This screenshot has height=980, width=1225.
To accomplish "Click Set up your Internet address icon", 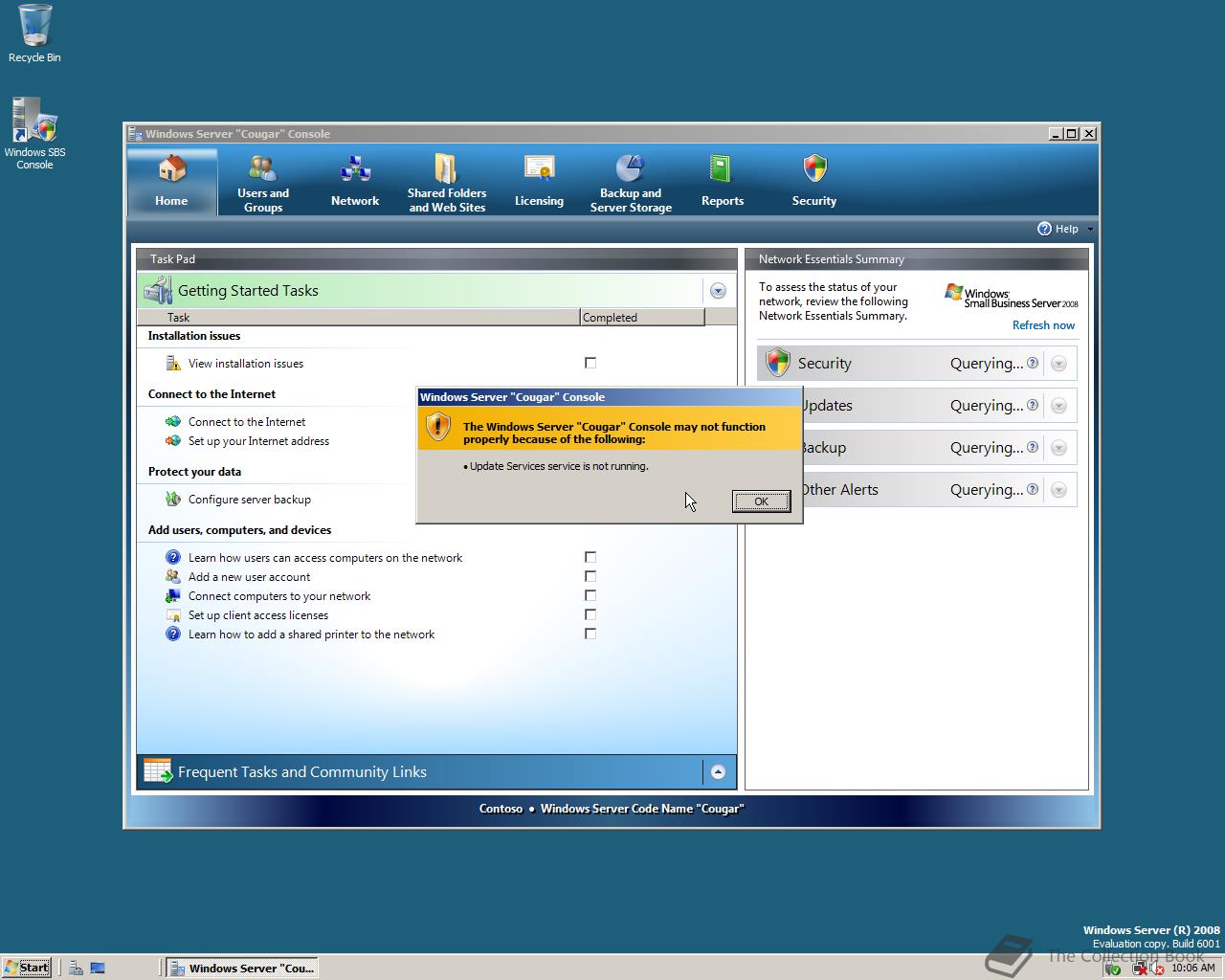I will [173, 441].
